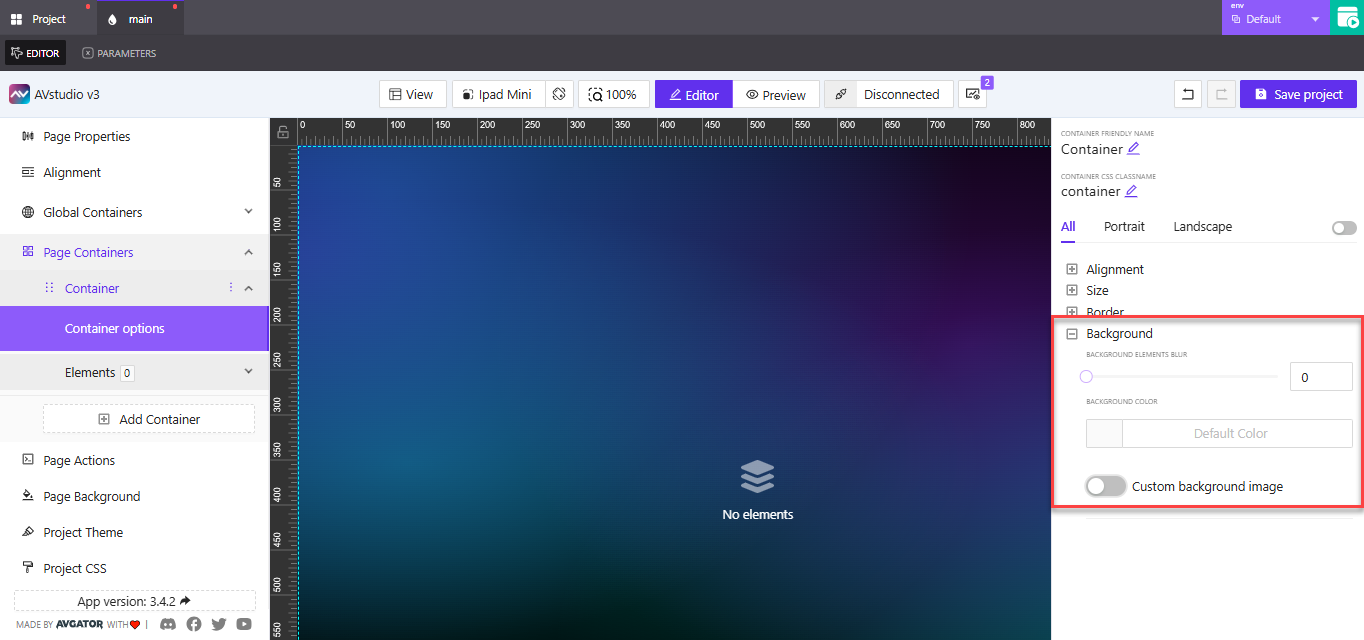
Task: Open the Discord icon in the footer
Action: coord(167,624)
